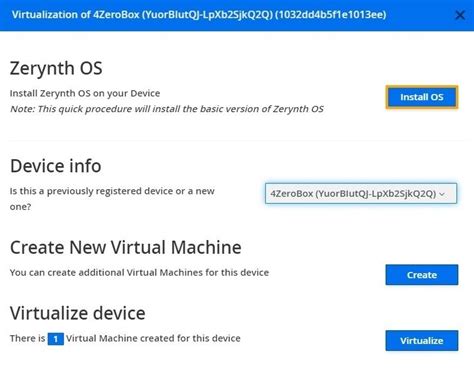Click 'Virtual Machine created for this device' text
This screenshot has width=474, height=386.
pyautogui.click(x=153, y=338)
